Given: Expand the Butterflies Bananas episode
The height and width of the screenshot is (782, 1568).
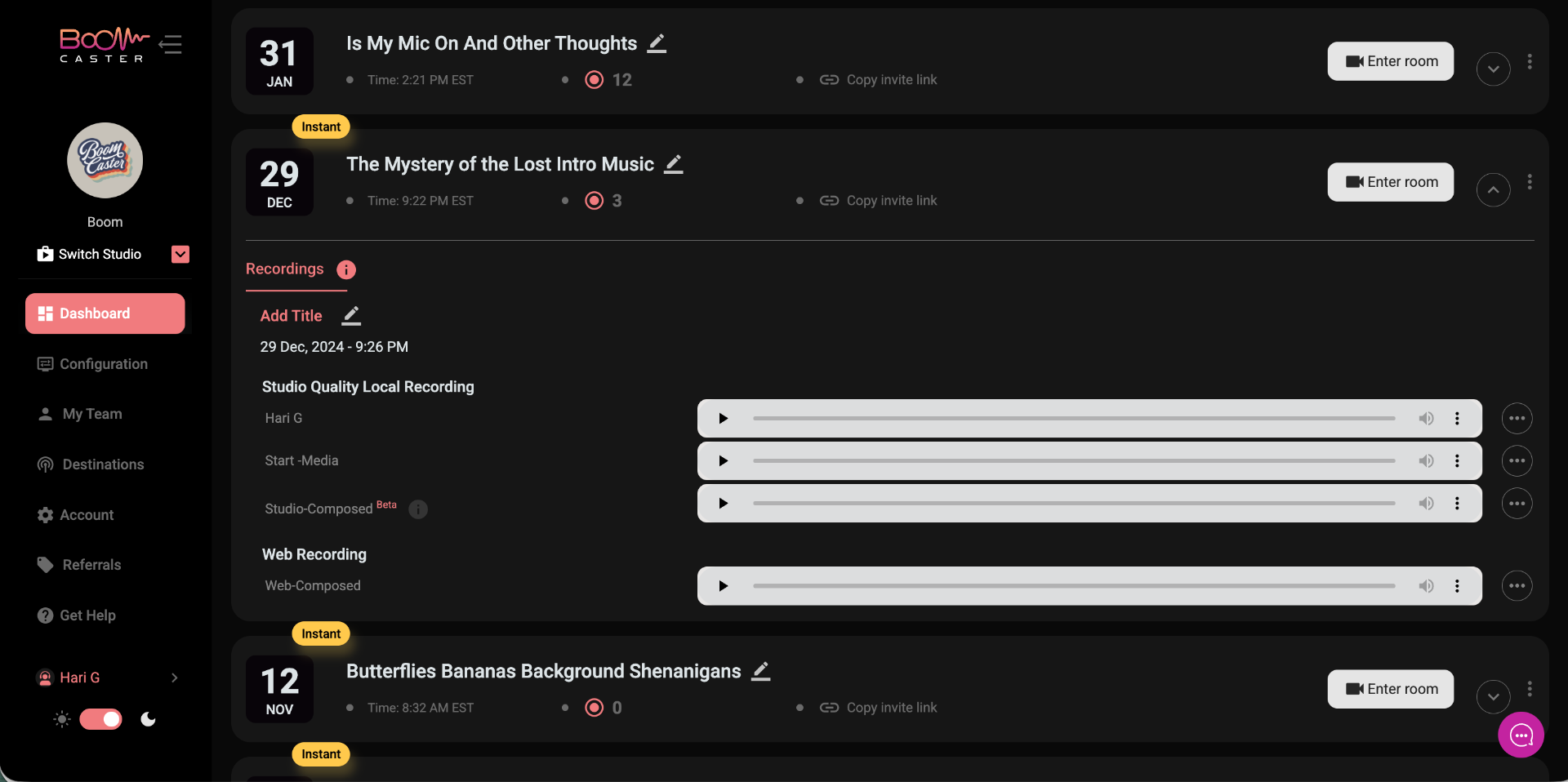Looking at the screenshot, I should coord(1493,697).
